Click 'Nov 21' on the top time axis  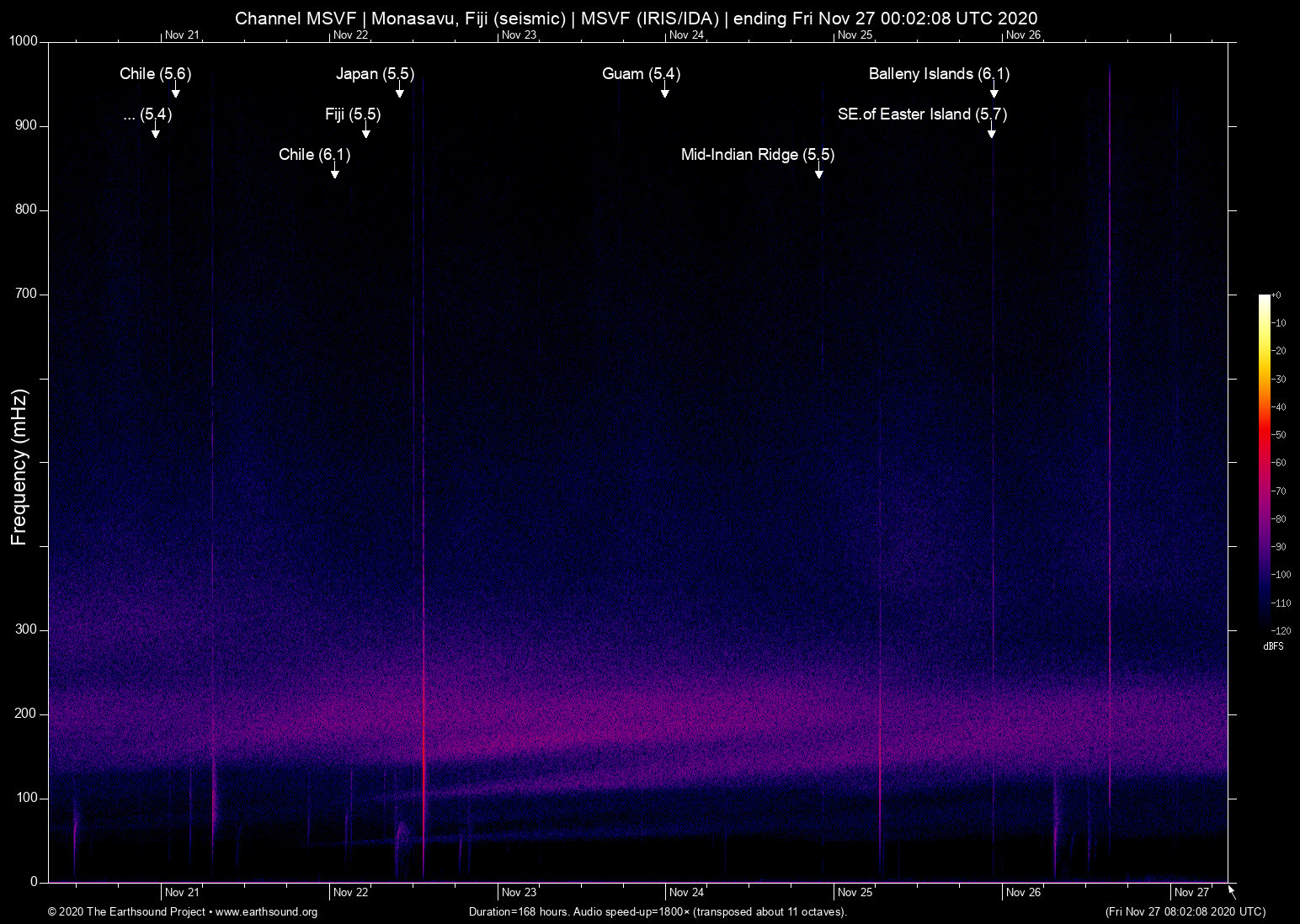[182, 35]
